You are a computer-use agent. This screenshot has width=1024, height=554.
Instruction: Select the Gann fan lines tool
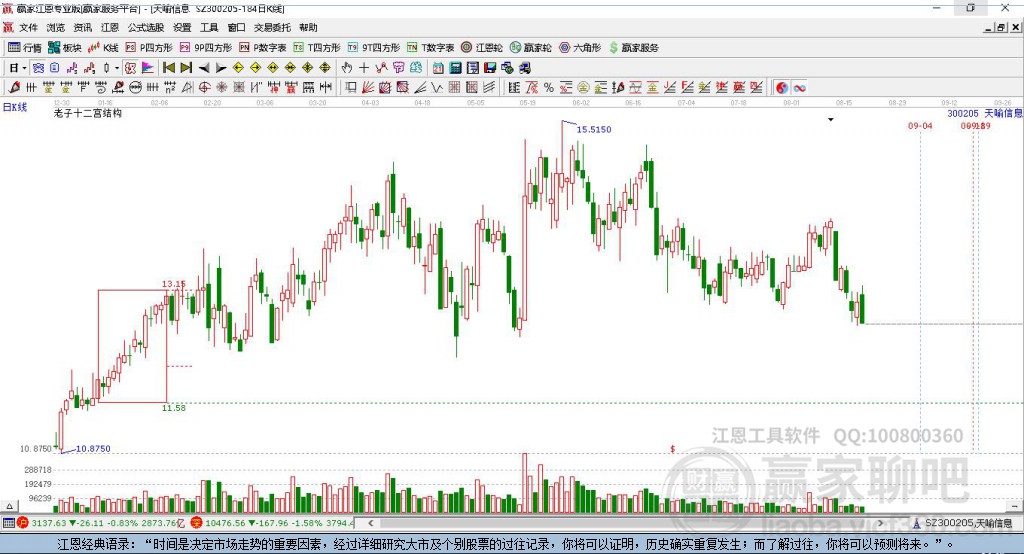pyautogui.click(x=368, y=88)
